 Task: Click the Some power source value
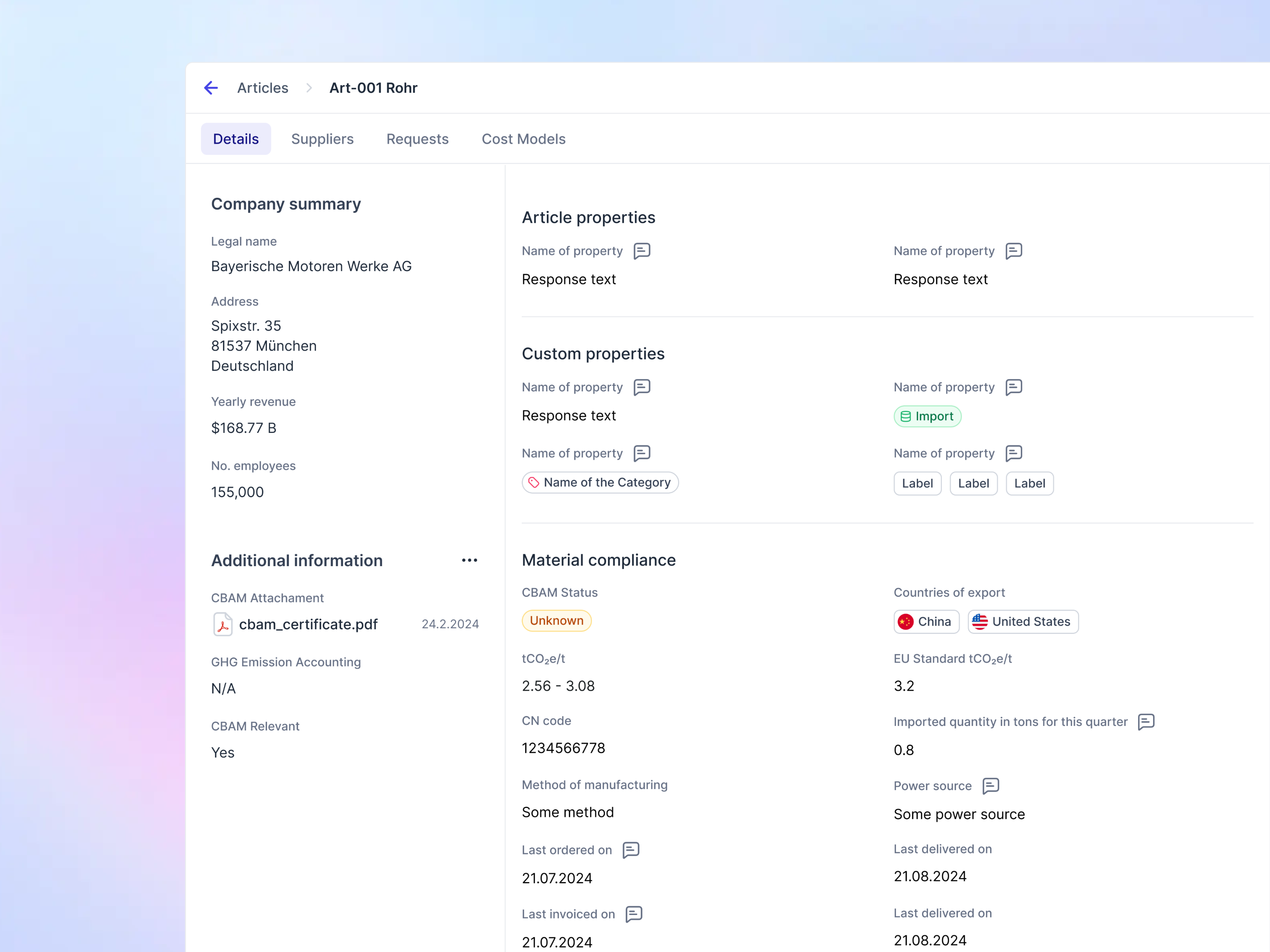coord(959,815)
